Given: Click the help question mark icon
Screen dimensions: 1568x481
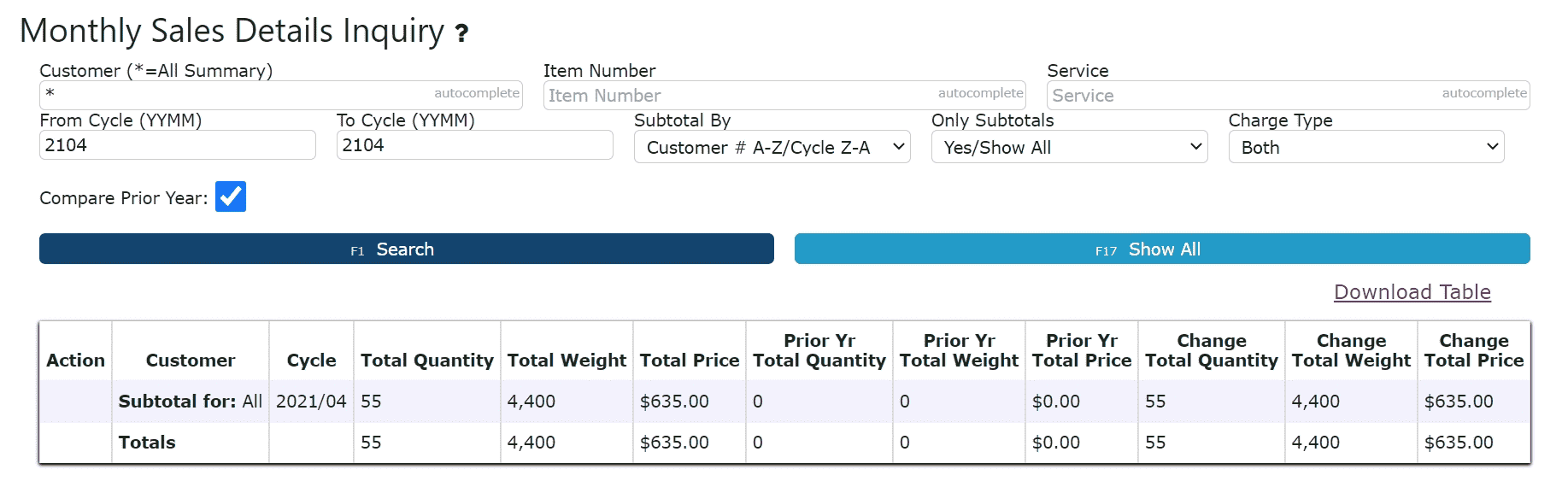Looking at the screenshot, I should point(461,33).
